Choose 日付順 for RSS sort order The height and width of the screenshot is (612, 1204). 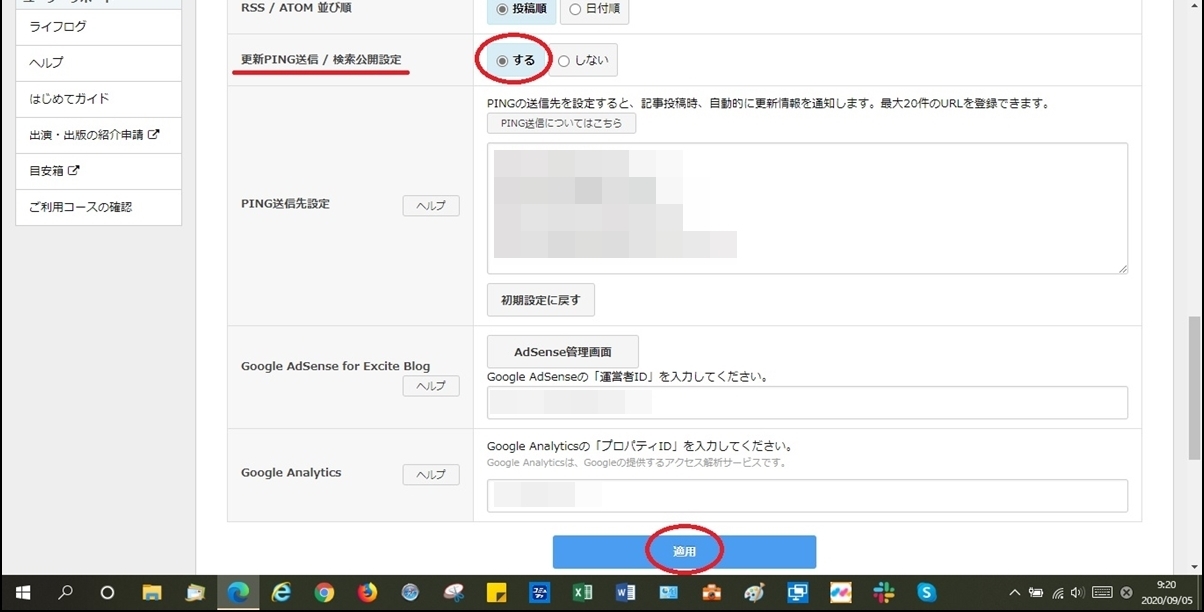click(x=575, y=9)
